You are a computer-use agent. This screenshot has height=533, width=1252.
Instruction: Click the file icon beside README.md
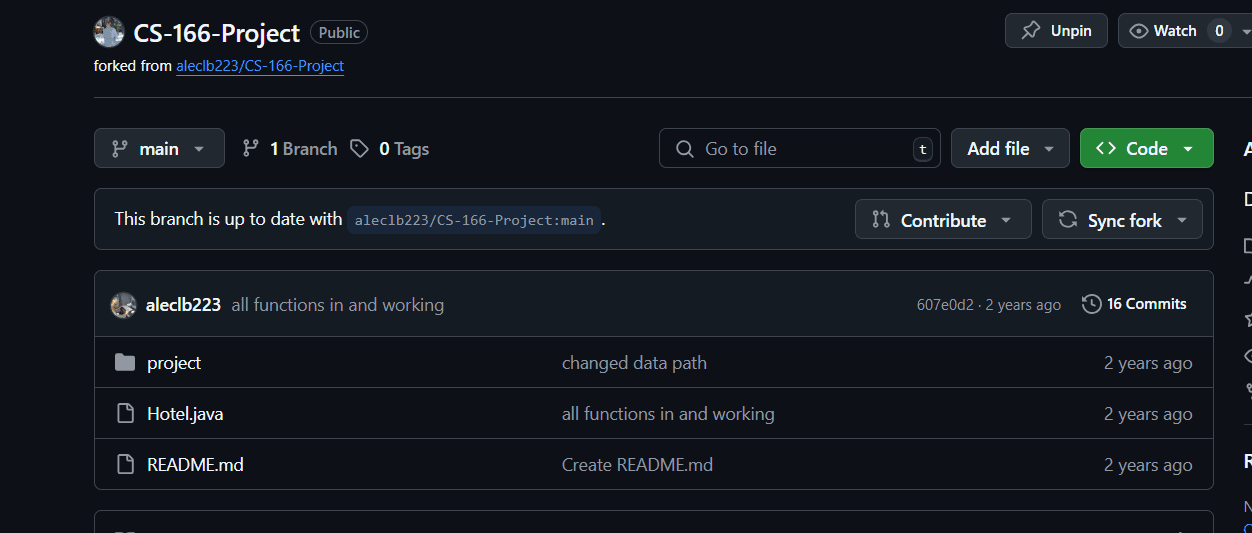pyautogui.click(x=125, y=464)
